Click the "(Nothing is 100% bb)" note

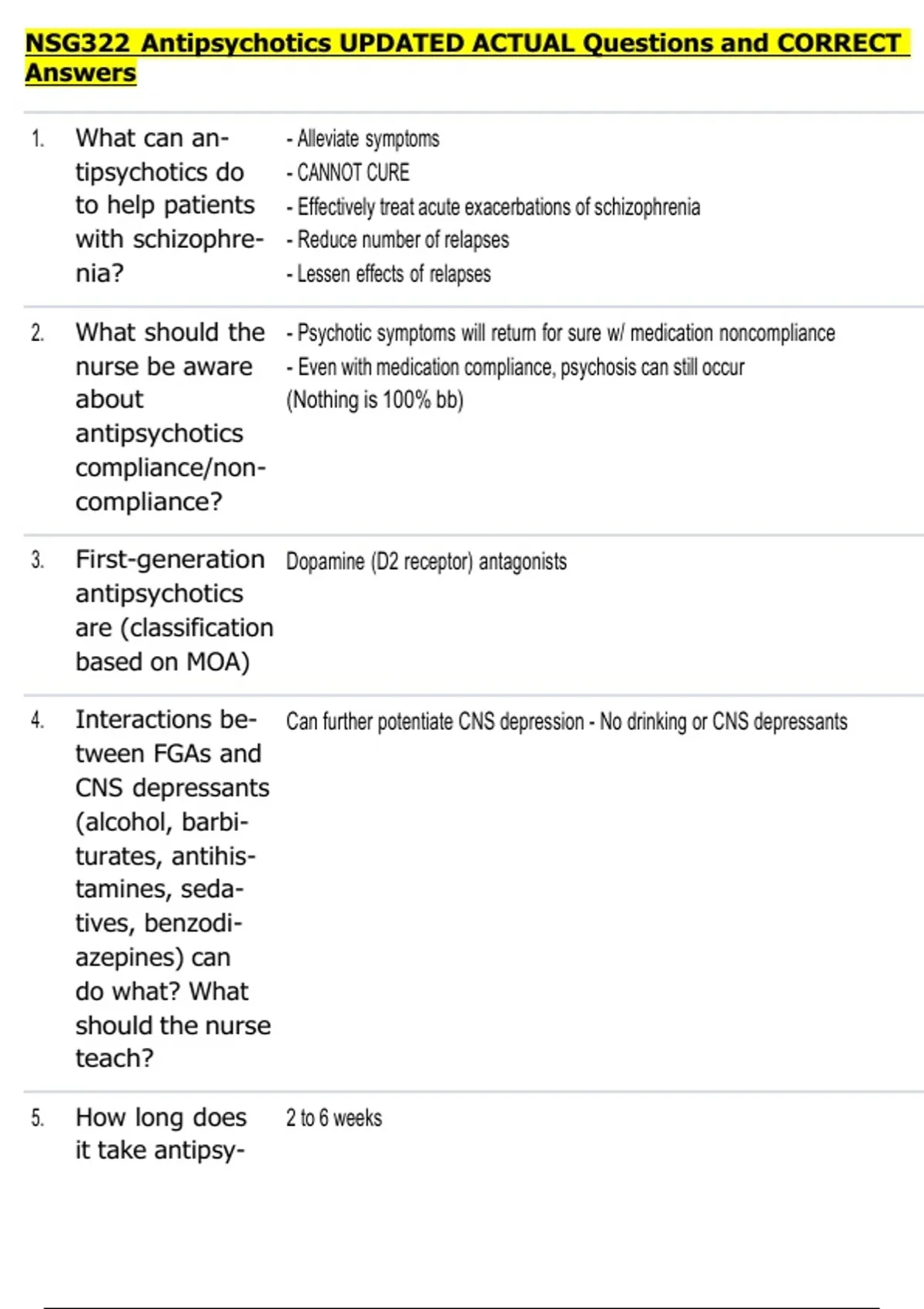click(x=375, y=400)
